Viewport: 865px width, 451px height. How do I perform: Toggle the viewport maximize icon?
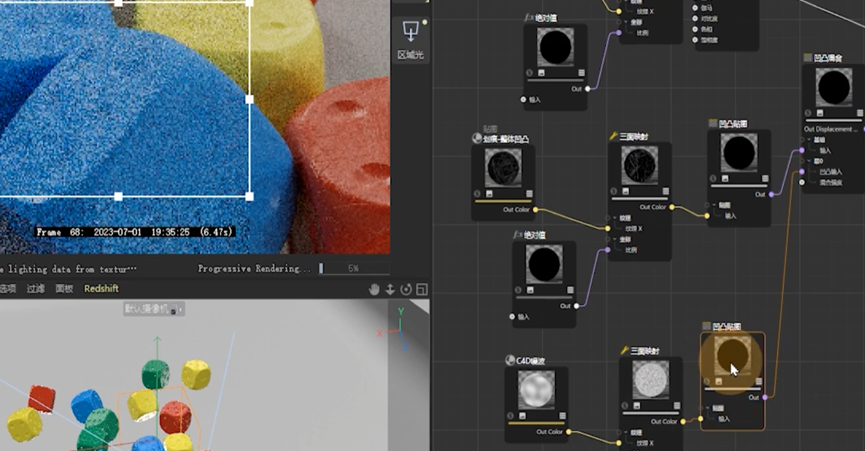click(421, 289)
